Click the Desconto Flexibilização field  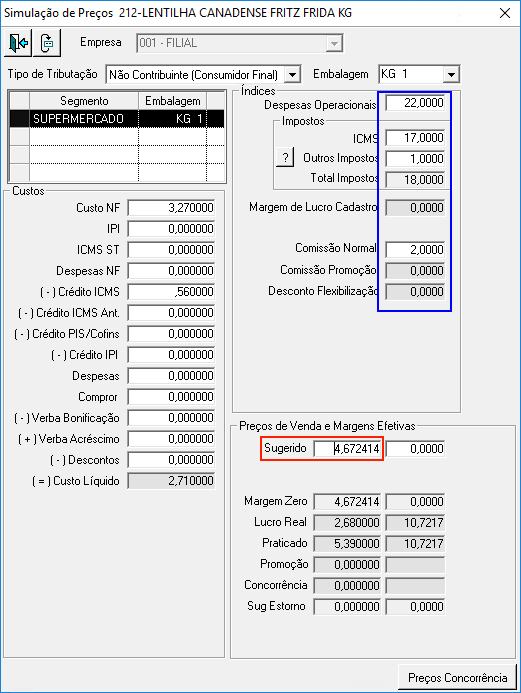pyautogui.click(x=415, y=292)
